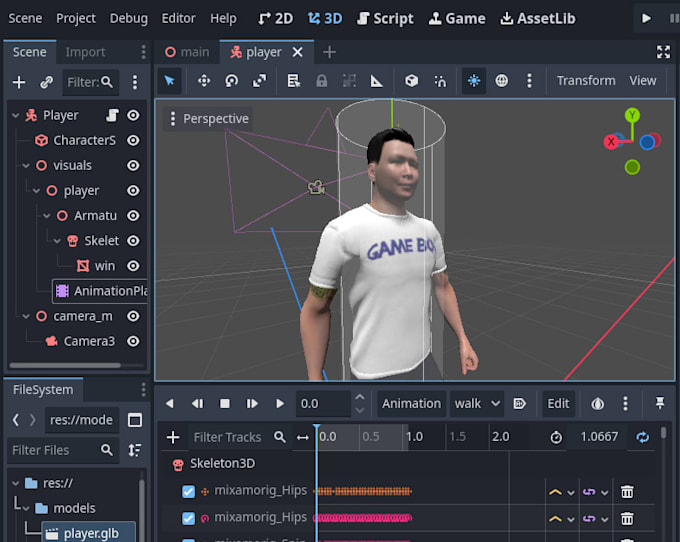Screen dimensions: 680x542
Task: Collapse the Player root node
Action: [x=16, y=115]
